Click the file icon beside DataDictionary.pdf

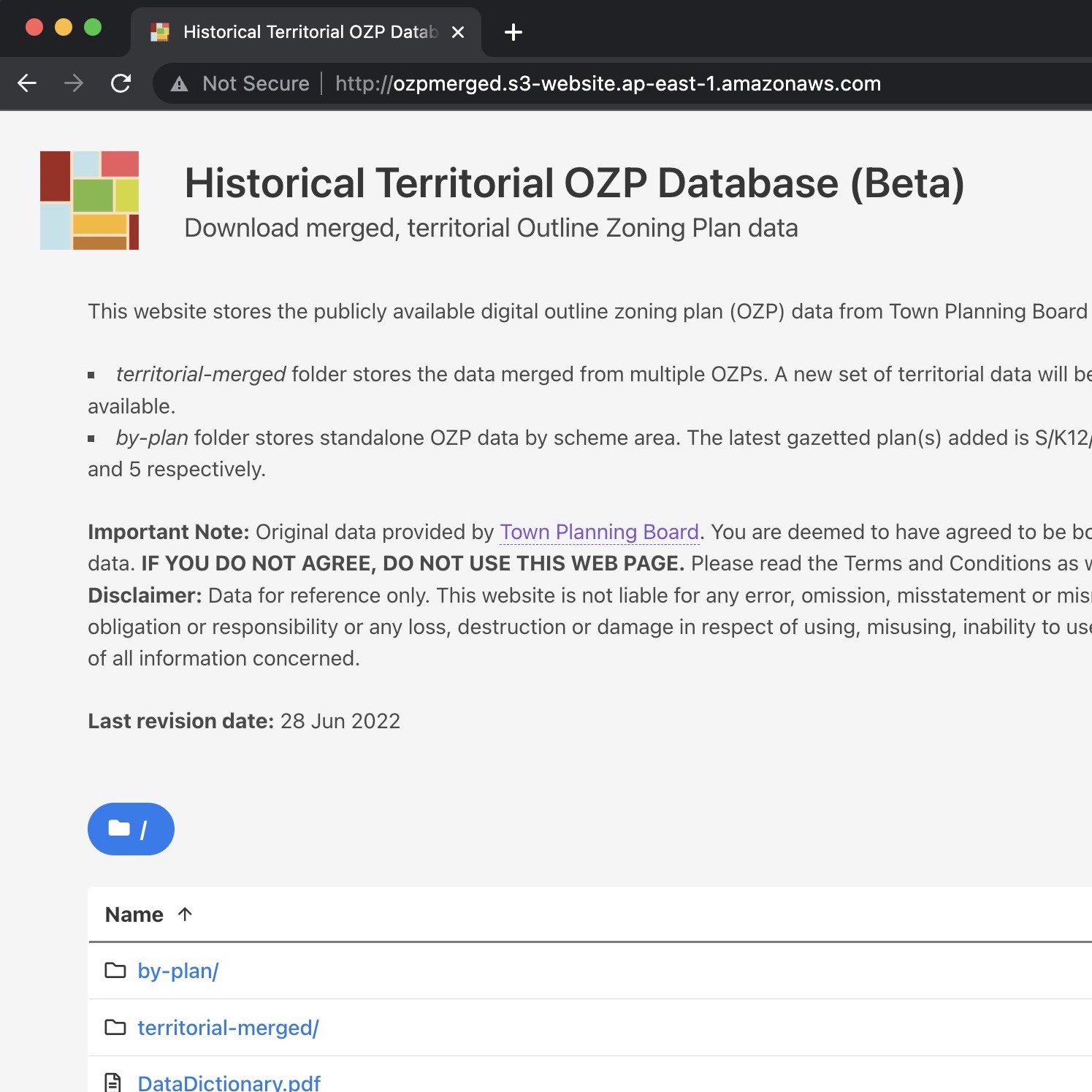pos(113,1081)
